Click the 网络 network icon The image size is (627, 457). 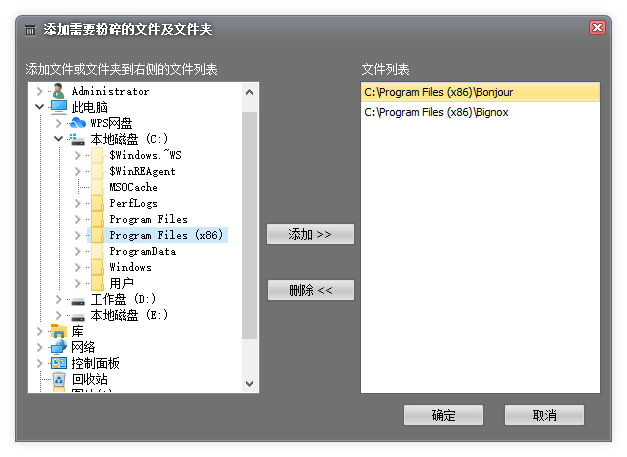coord(59,347)
